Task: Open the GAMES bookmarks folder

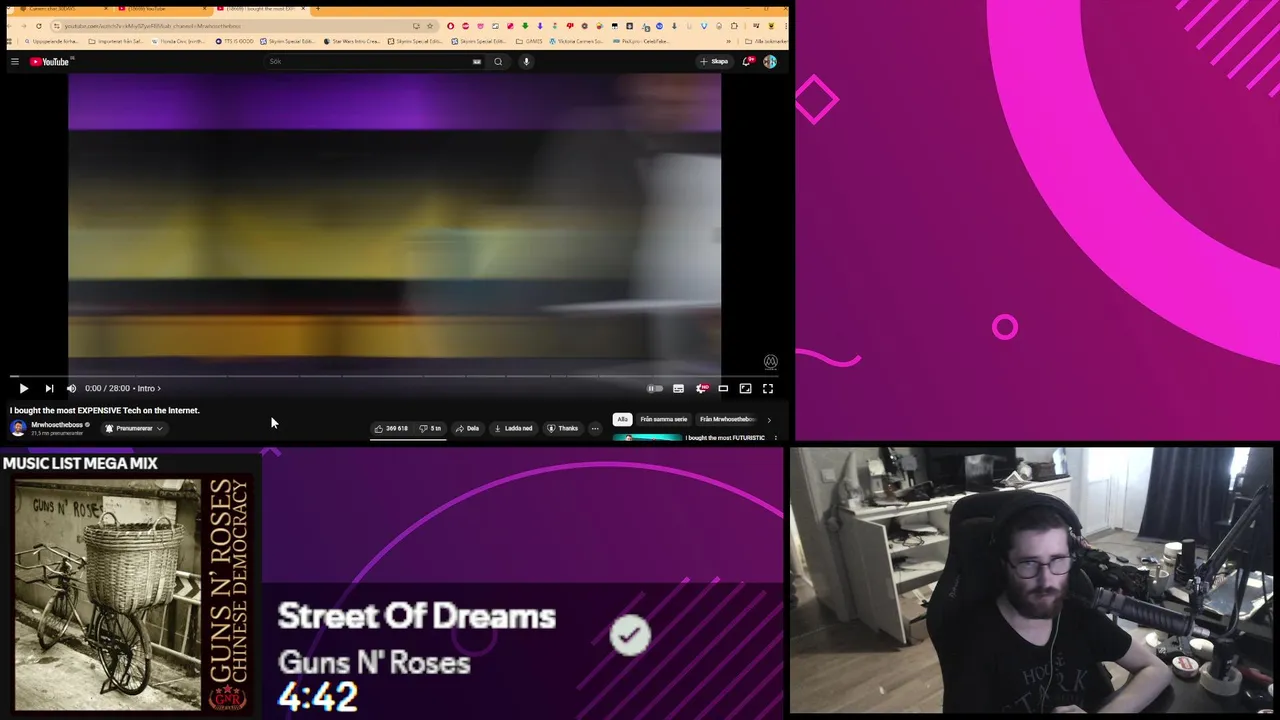Action: 529,42
